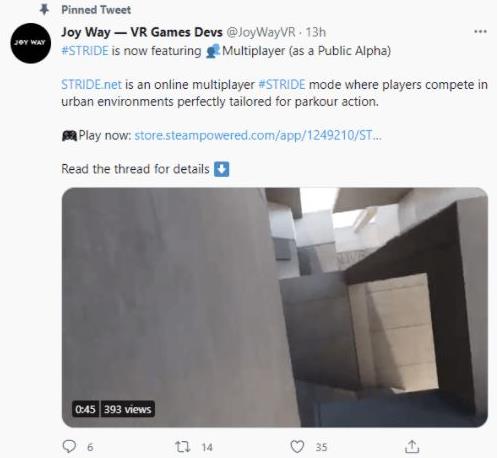Click the pushpin icon beside Pinned Tweet
Screen dimensions: 498x458
tap(44, 10)
